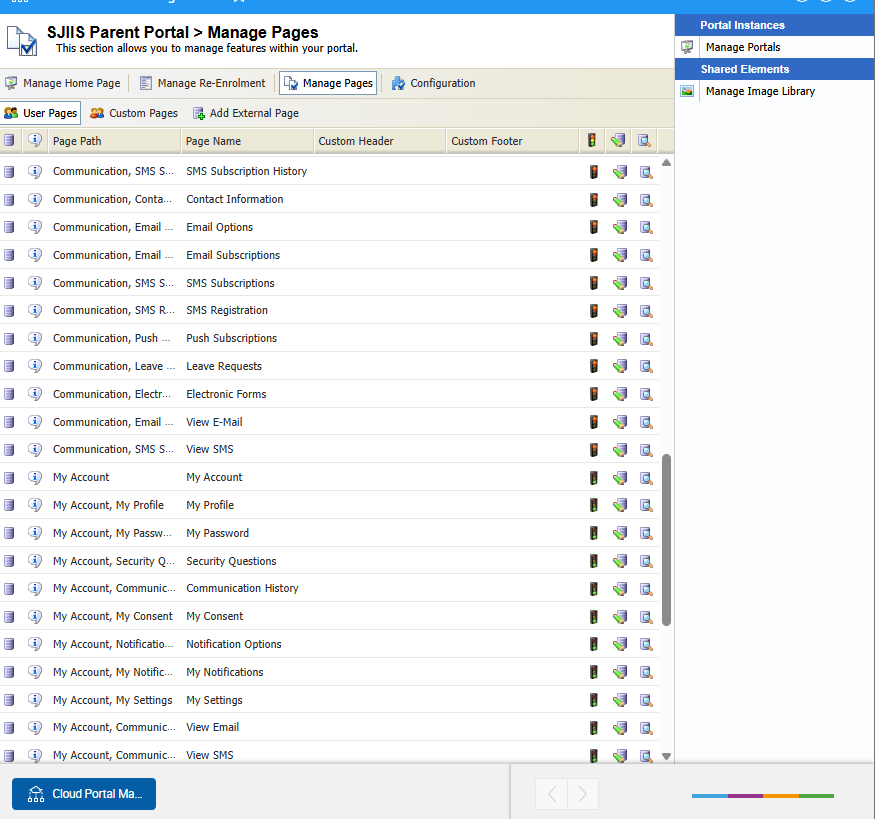
Task: Click the info bubble icon for Electronic Forms
Action: pyautogui.click(x=35, y=394)
